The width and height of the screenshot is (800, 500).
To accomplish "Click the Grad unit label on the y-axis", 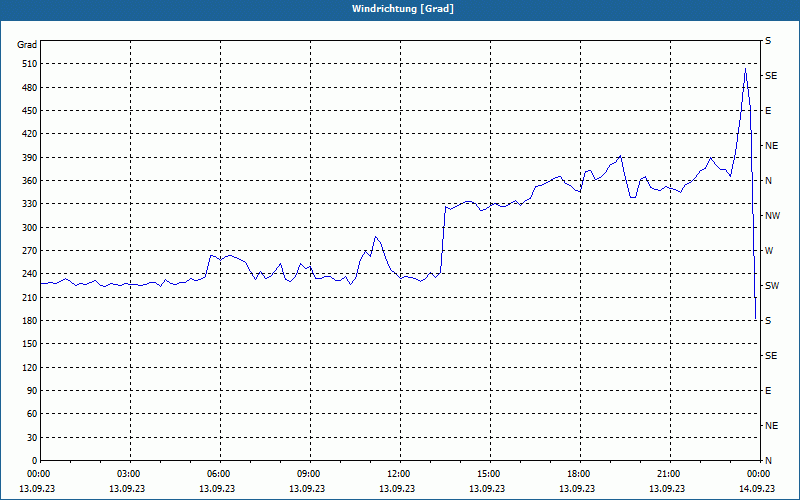I will (x=27, y=45).
